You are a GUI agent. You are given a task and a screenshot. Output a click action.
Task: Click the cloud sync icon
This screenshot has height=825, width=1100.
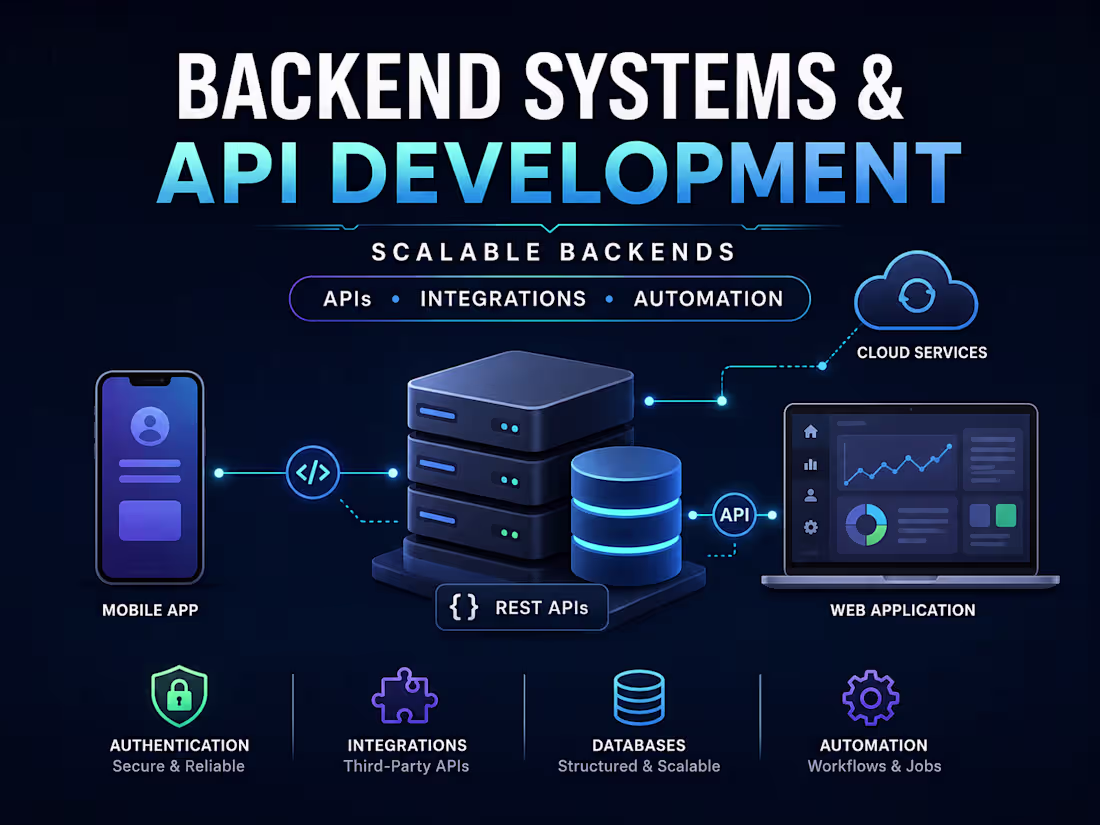tap(916, 291)
